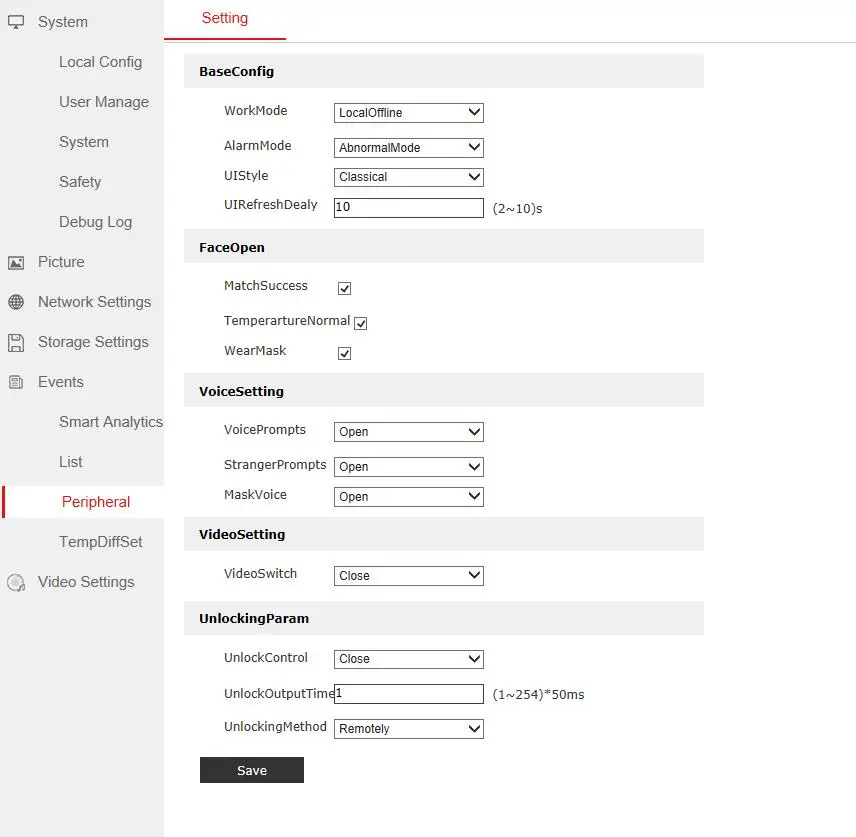Uncheck the MatchSuccess checkbox
This screenshot has width=856, height=837.
click(x=344, y=289)
